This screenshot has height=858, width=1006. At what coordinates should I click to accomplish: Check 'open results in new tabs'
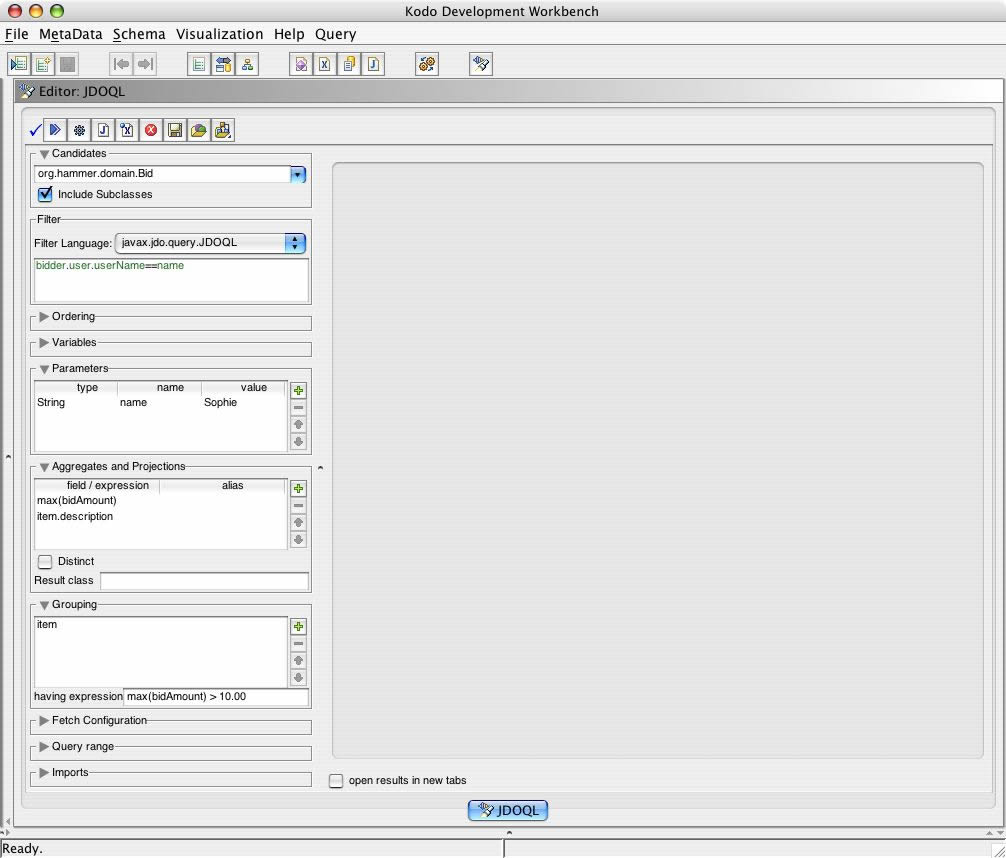pos(337,780)
